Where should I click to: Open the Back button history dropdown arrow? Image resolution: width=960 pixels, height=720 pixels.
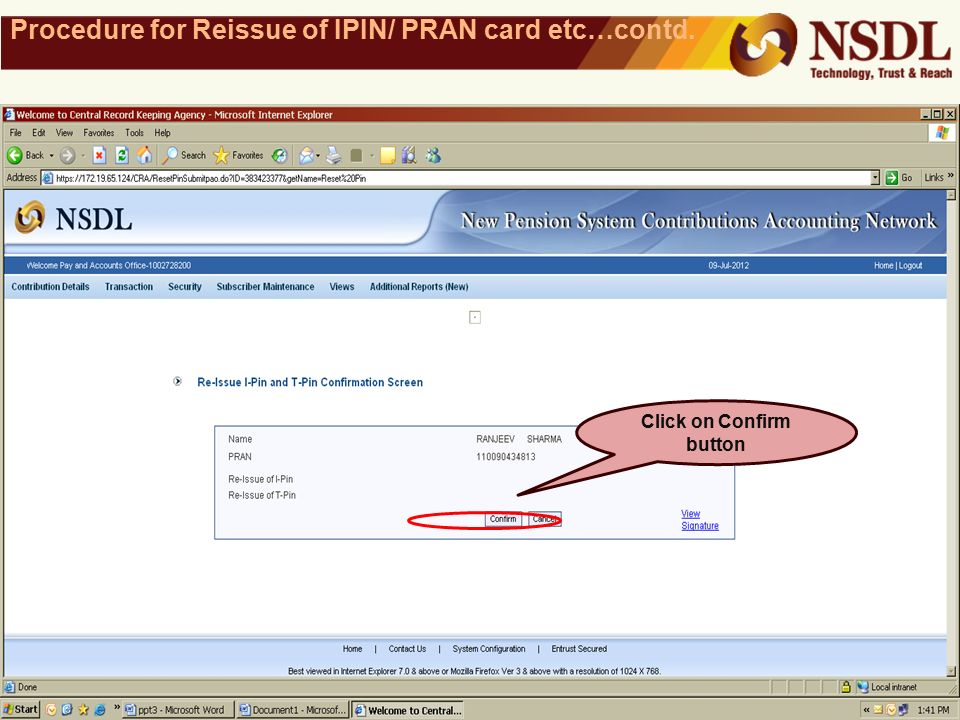(x=51, y=156)
